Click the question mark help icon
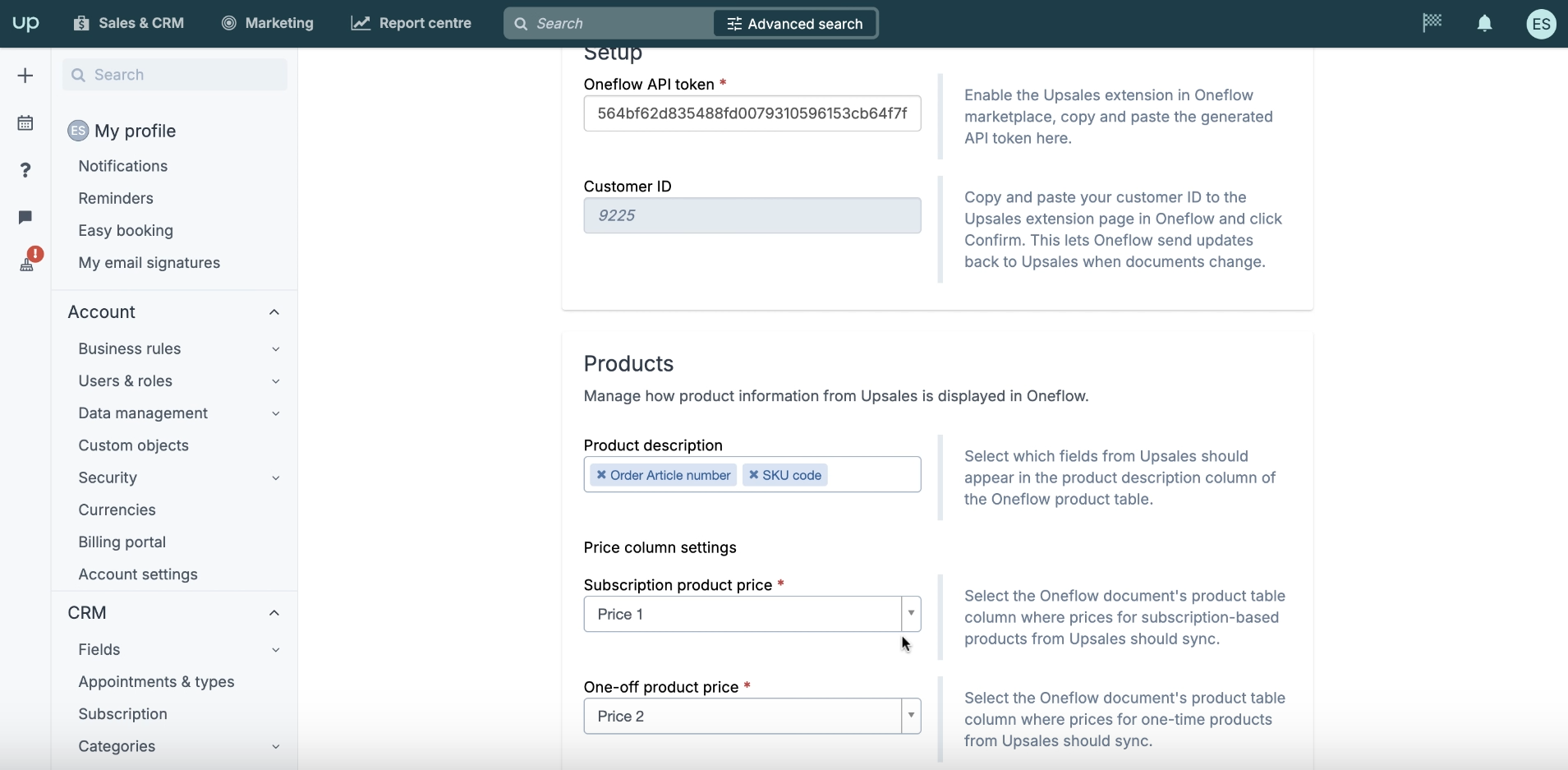The width and height of the screenshot is (1568, 770). (x=25, y=170)
